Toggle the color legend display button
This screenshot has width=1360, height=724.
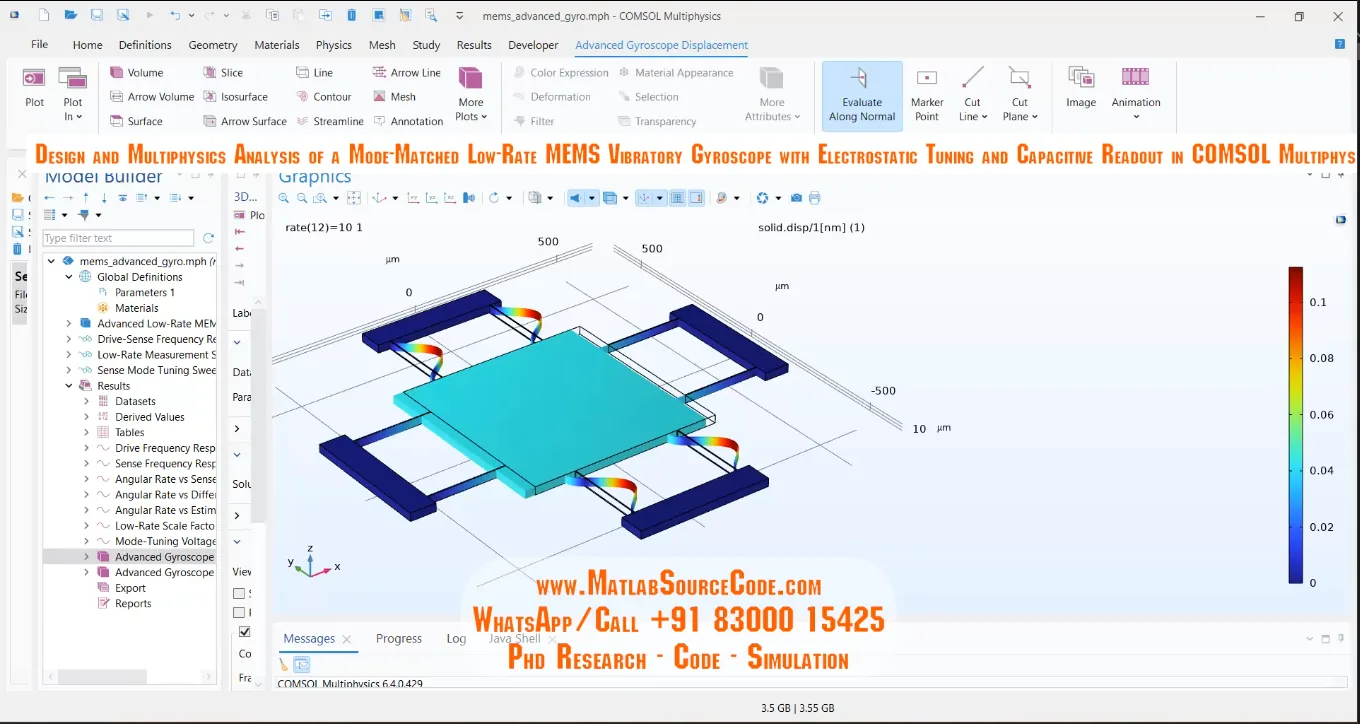pyautogui.click(x=695, y=198)
